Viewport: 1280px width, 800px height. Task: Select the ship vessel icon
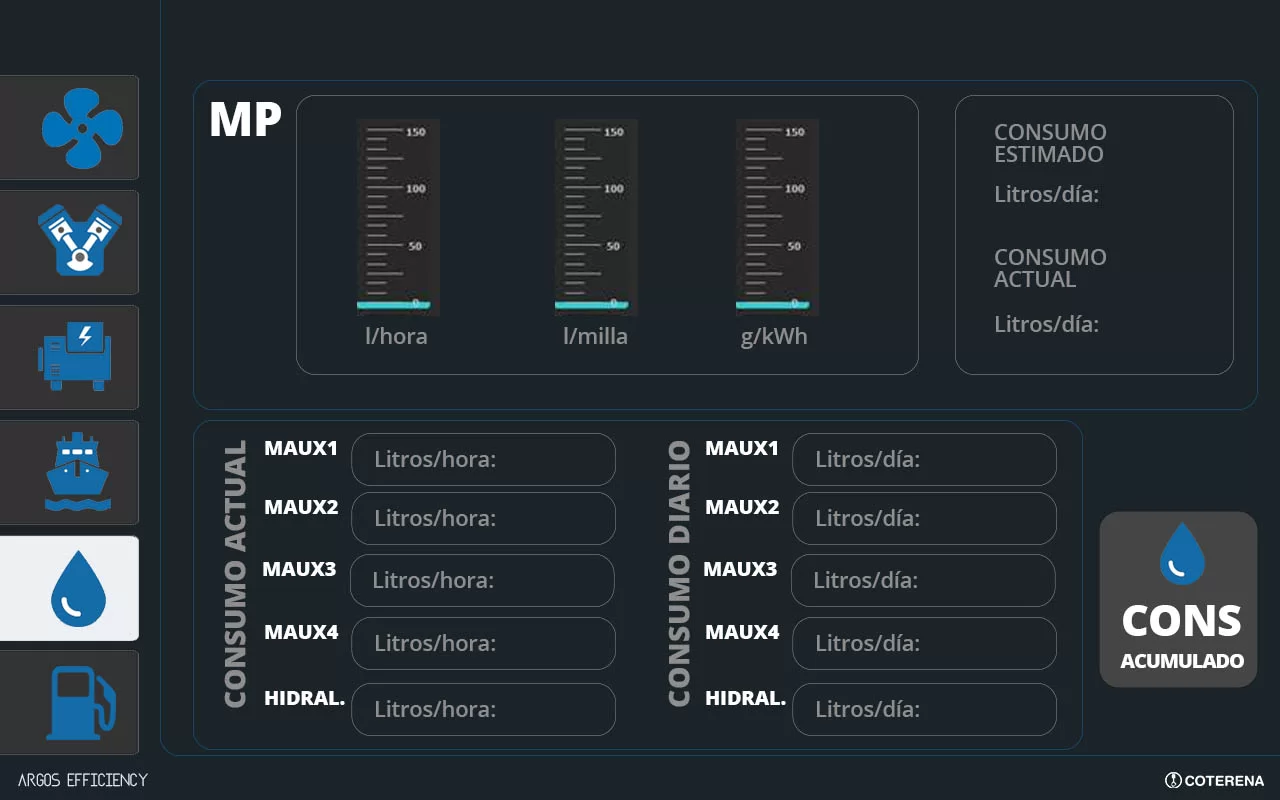click(76, 472)
